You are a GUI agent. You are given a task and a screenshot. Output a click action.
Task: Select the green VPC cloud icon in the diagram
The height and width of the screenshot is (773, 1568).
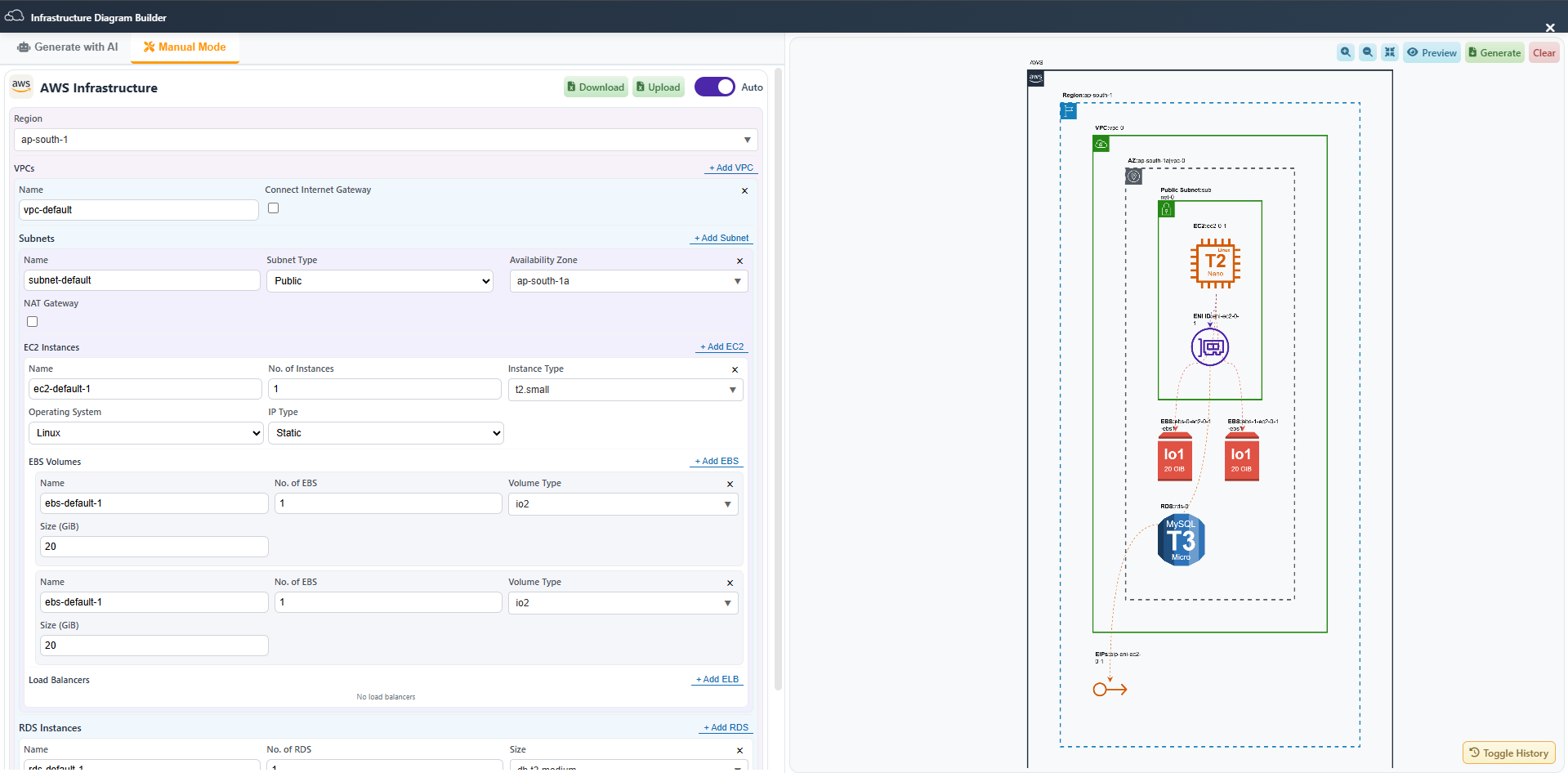pos(1101,144)
